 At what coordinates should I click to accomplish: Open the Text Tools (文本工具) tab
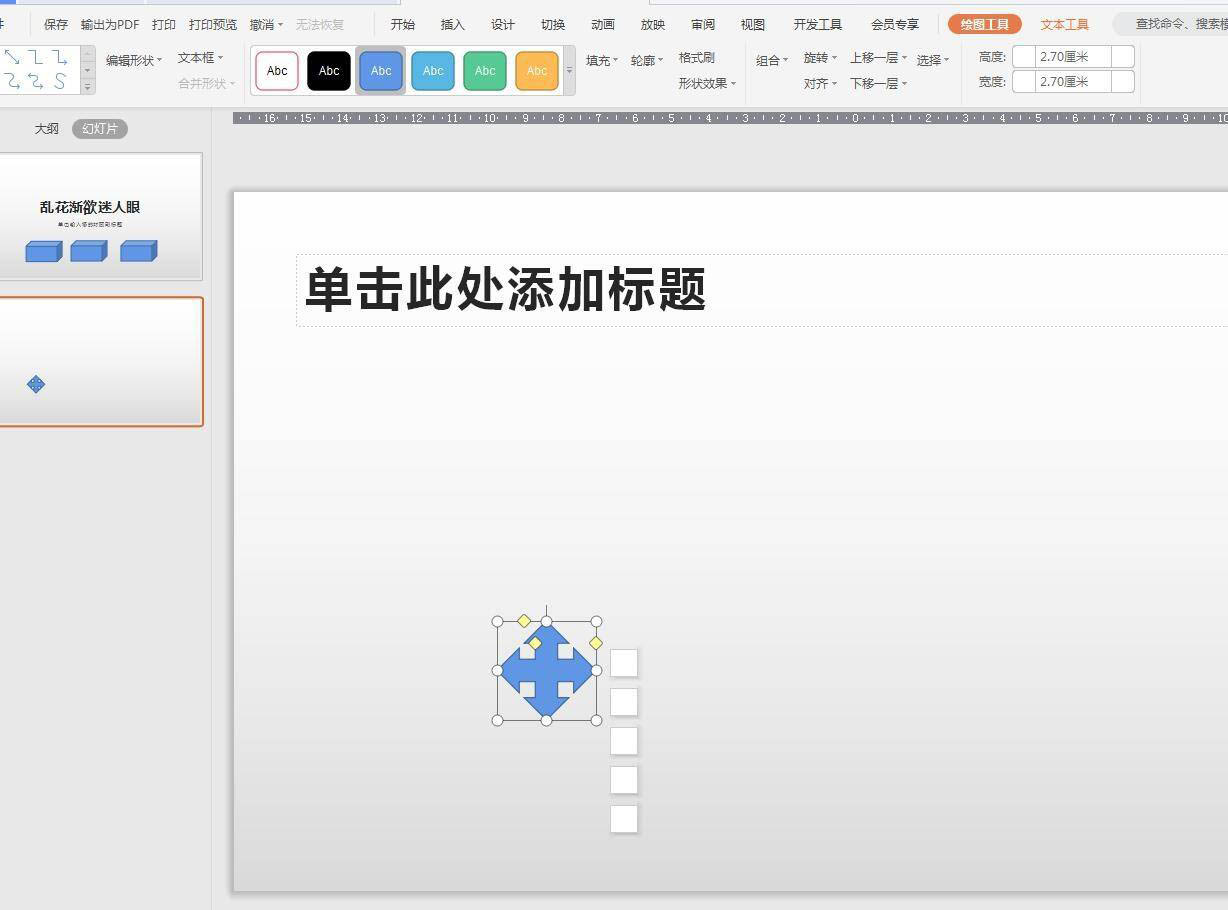[1064, 24]
